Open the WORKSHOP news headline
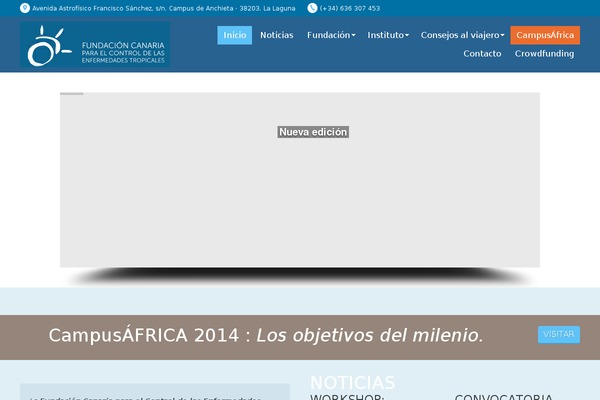Viewport: 600px width, 400px height. [347, 397]
